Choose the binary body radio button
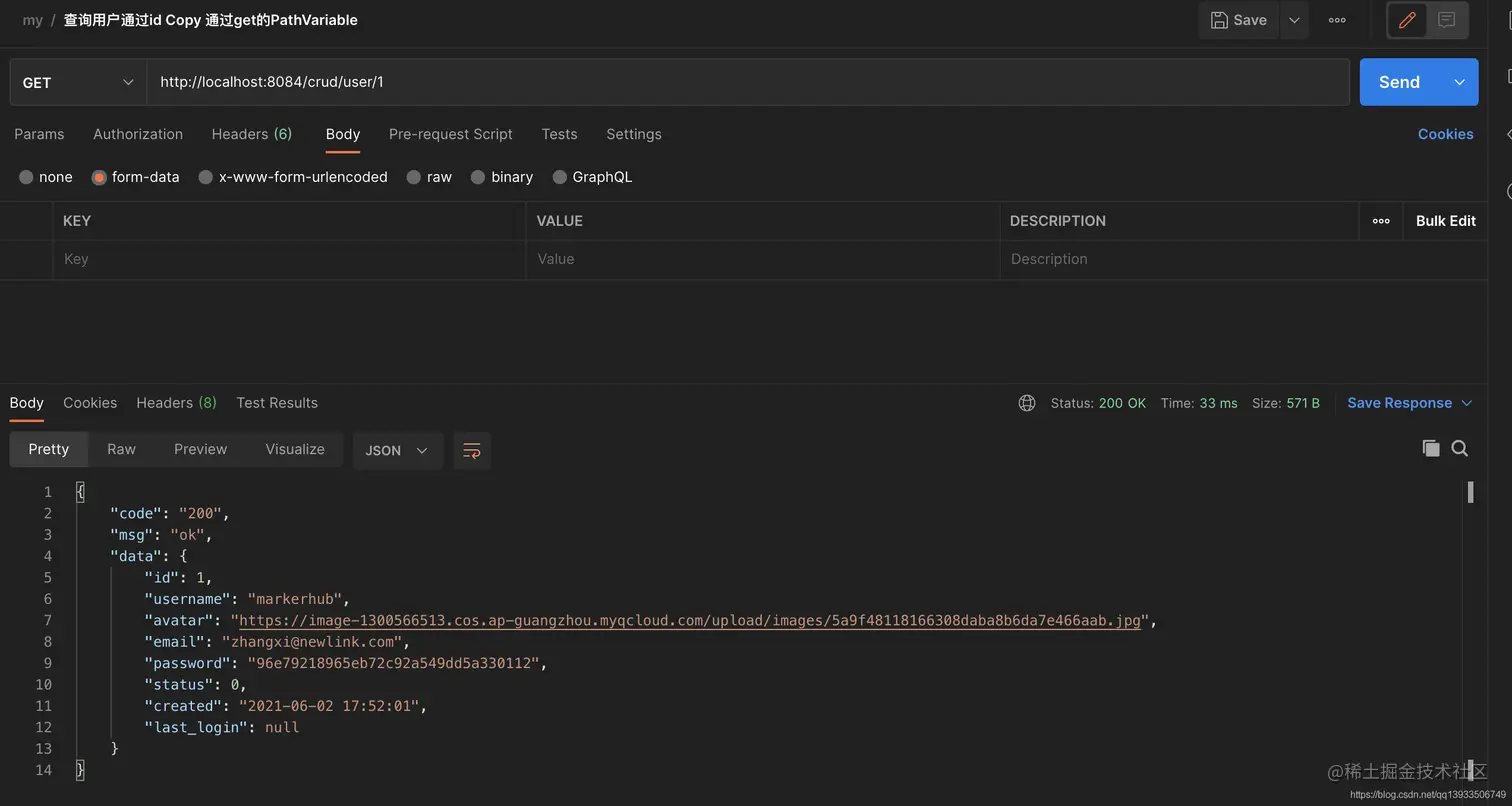Screen dimensions: 1512x806 [x=478, y=177]
